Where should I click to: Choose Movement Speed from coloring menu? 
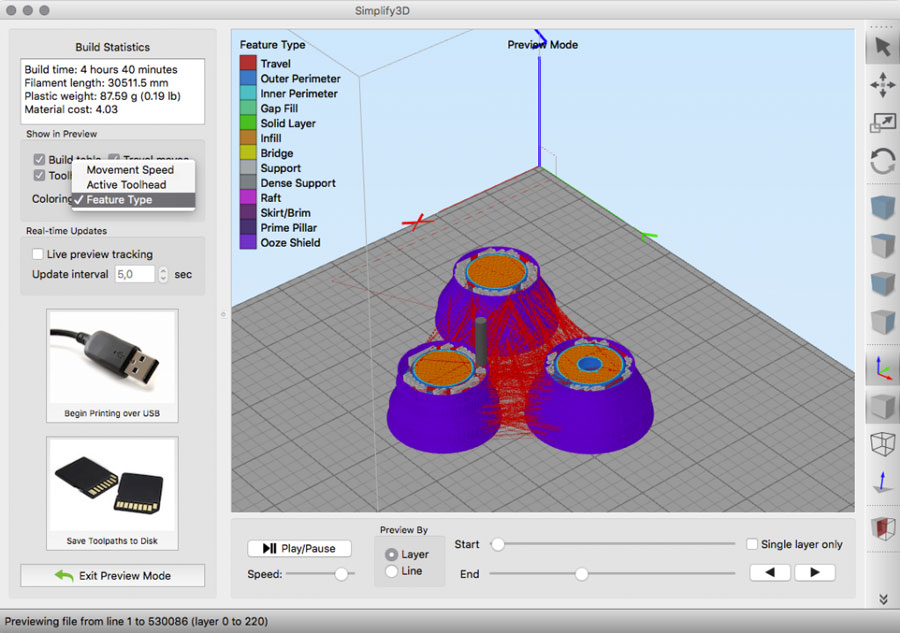(130, 170)
